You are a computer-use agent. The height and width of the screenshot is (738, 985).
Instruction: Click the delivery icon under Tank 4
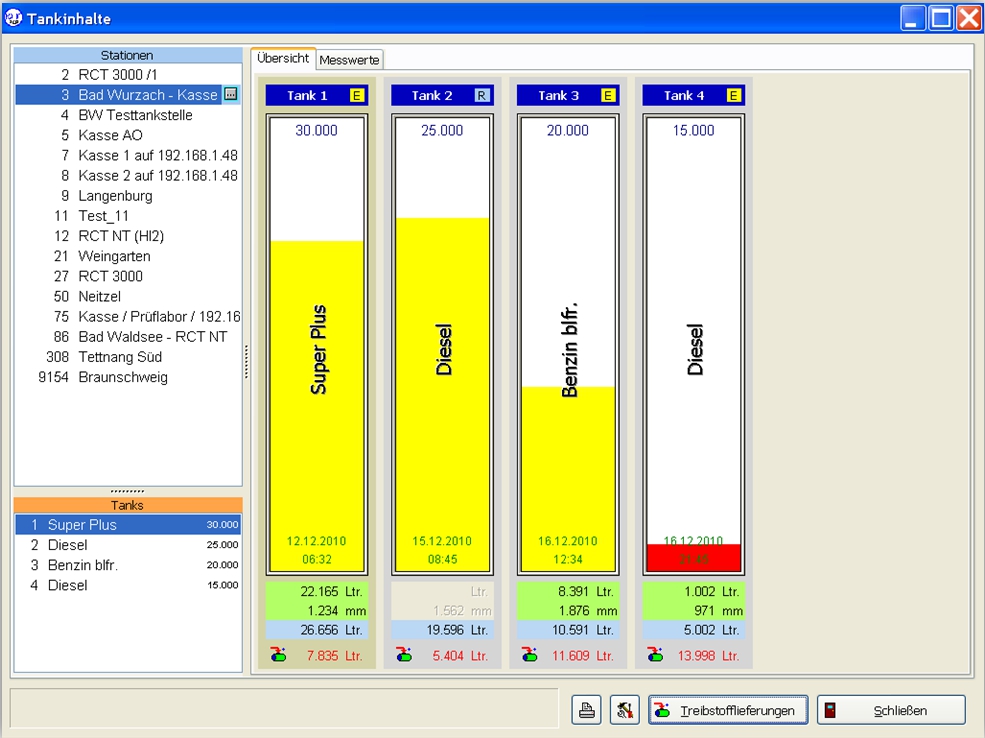coord(655,655)
